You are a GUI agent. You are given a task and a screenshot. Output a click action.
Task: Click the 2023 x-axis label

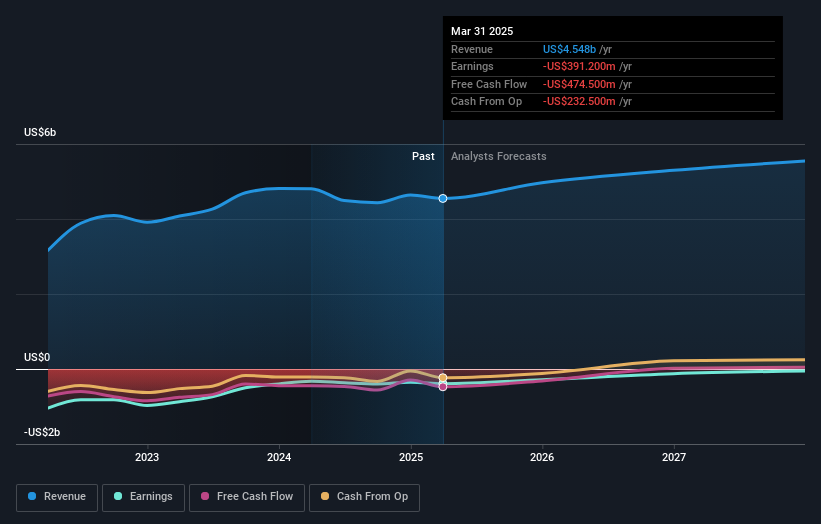[147, 458]
